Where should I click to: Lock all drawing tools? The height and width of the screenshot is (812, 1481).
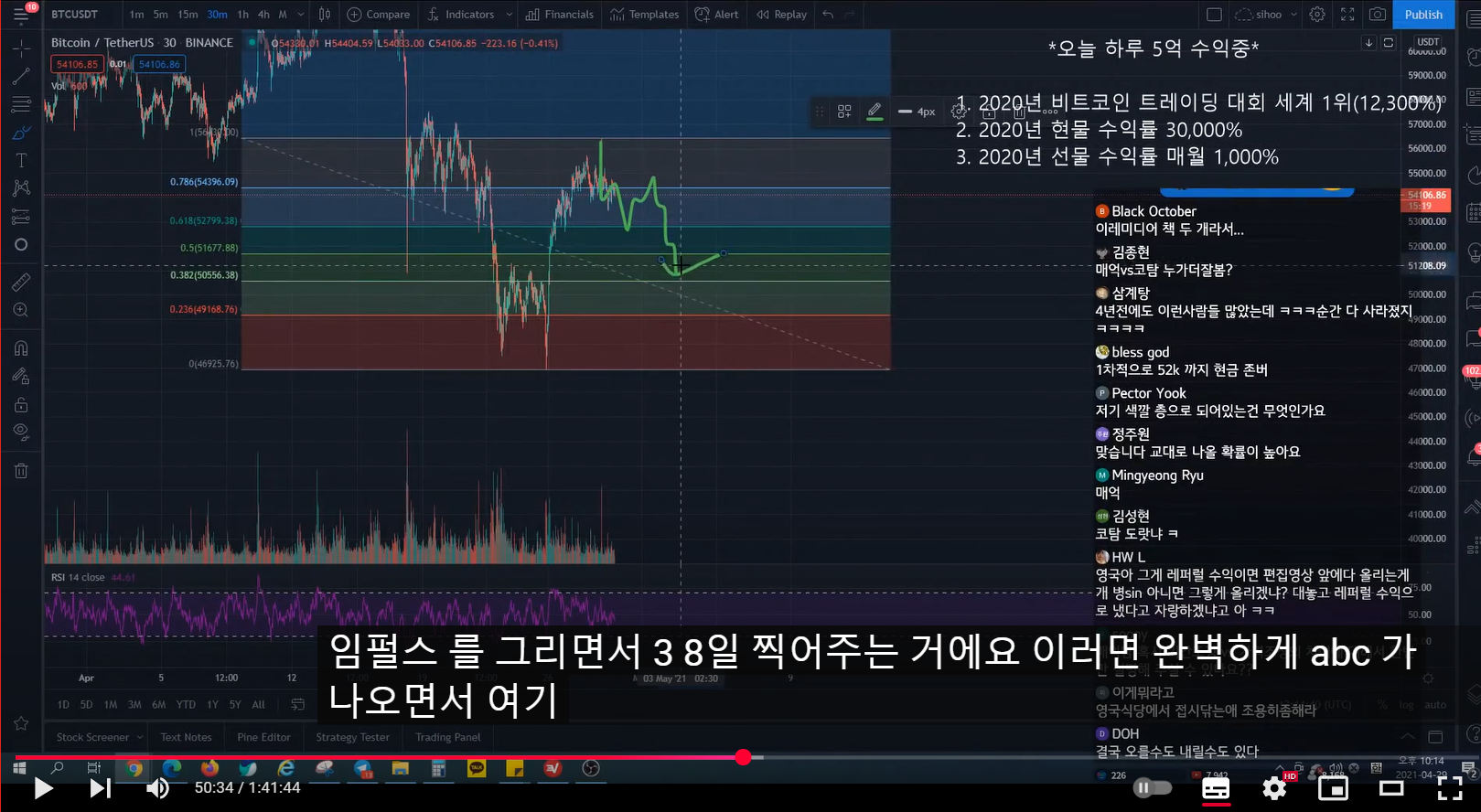point(21,404)
